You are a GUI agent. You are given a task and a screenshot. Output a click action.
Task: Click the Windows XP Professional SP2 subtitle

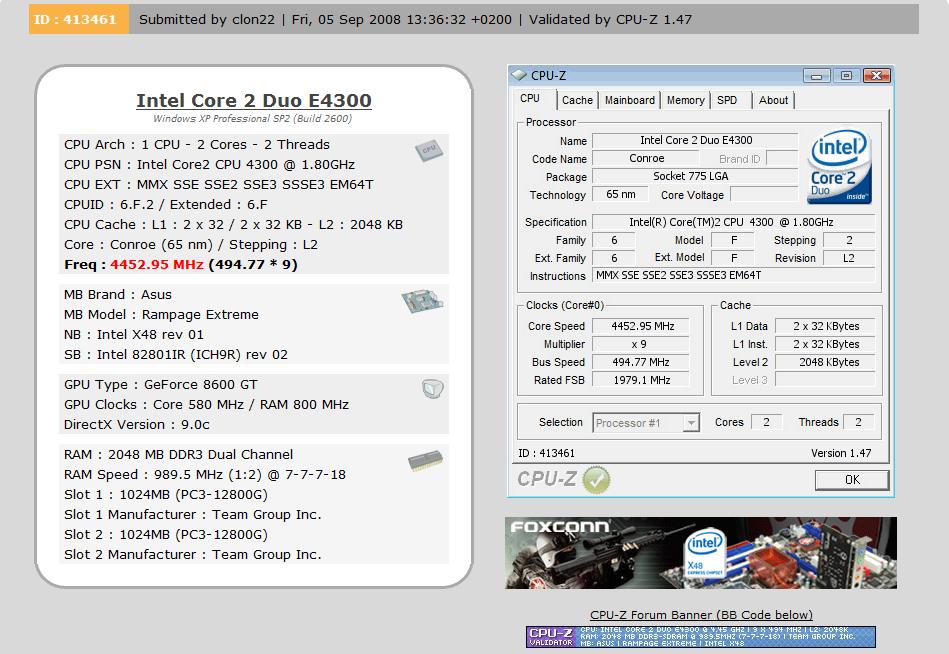(252, 119)
